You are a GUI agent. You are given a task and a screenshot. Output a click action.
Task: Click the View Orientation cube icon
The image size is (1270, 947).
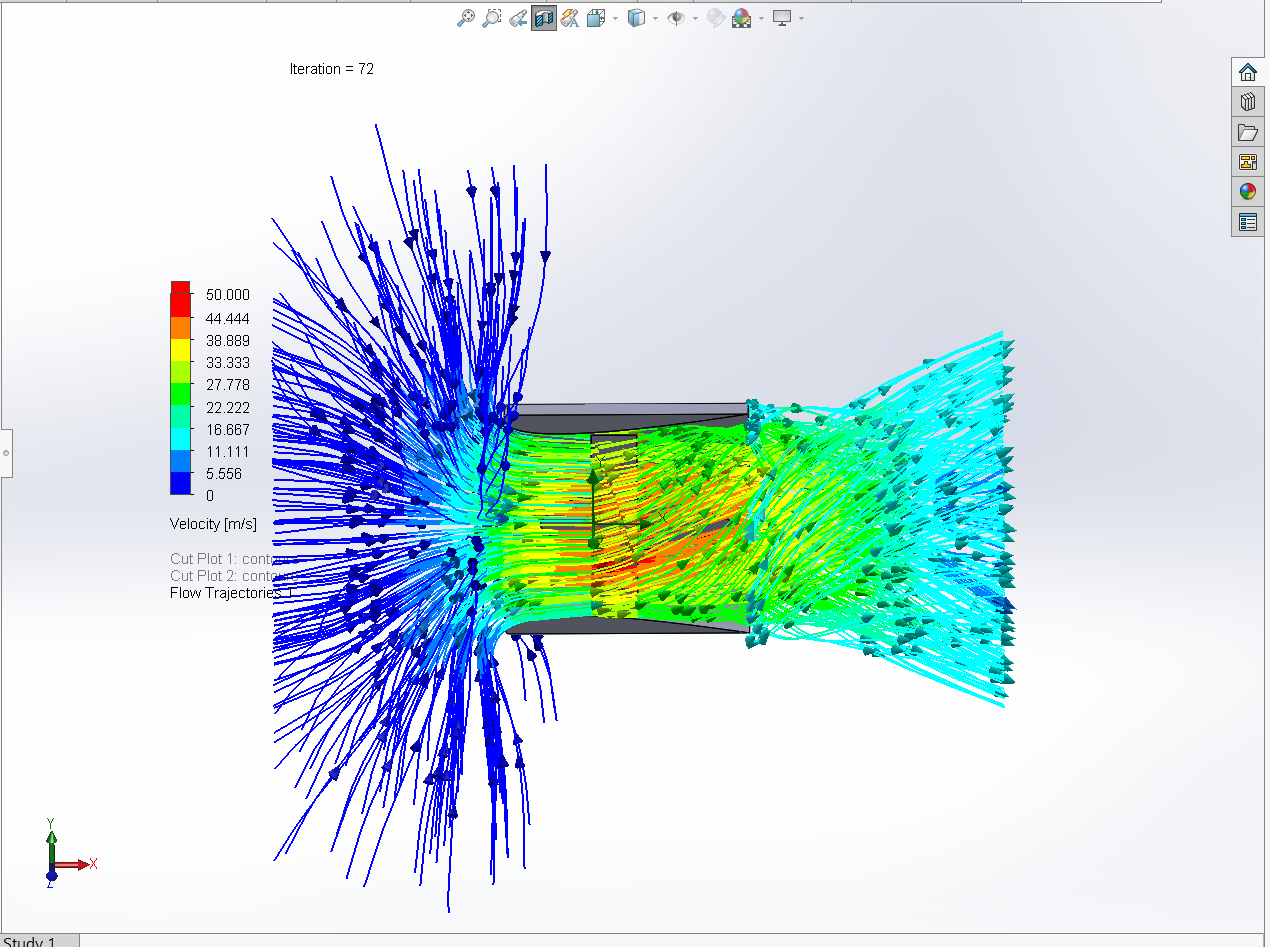tap(596, 18)
